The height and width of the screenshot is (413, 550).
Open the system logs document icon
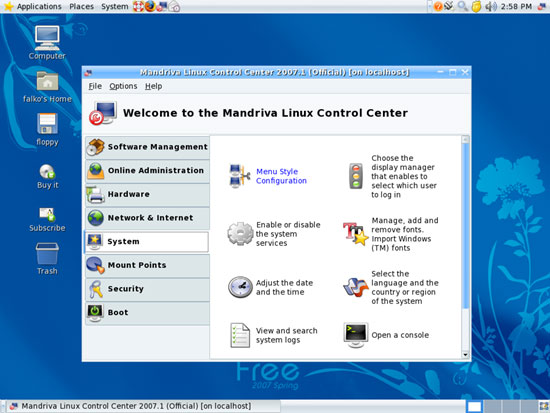pyautogui.click(x=240, y=335)
